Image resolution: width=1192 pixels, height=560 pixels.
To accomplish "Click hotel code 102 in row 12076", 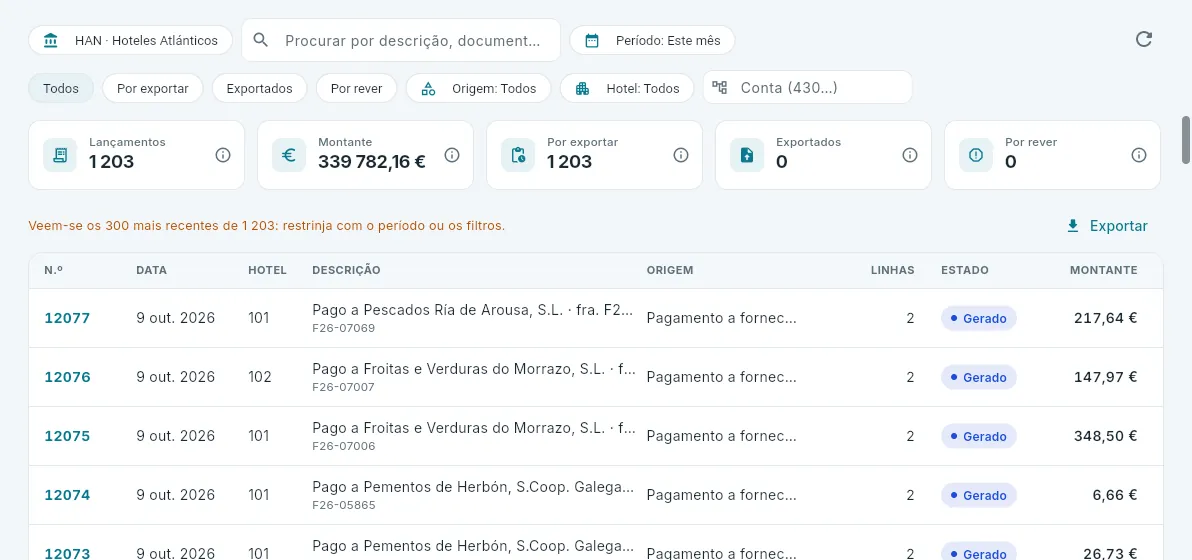I will point(260,377).
